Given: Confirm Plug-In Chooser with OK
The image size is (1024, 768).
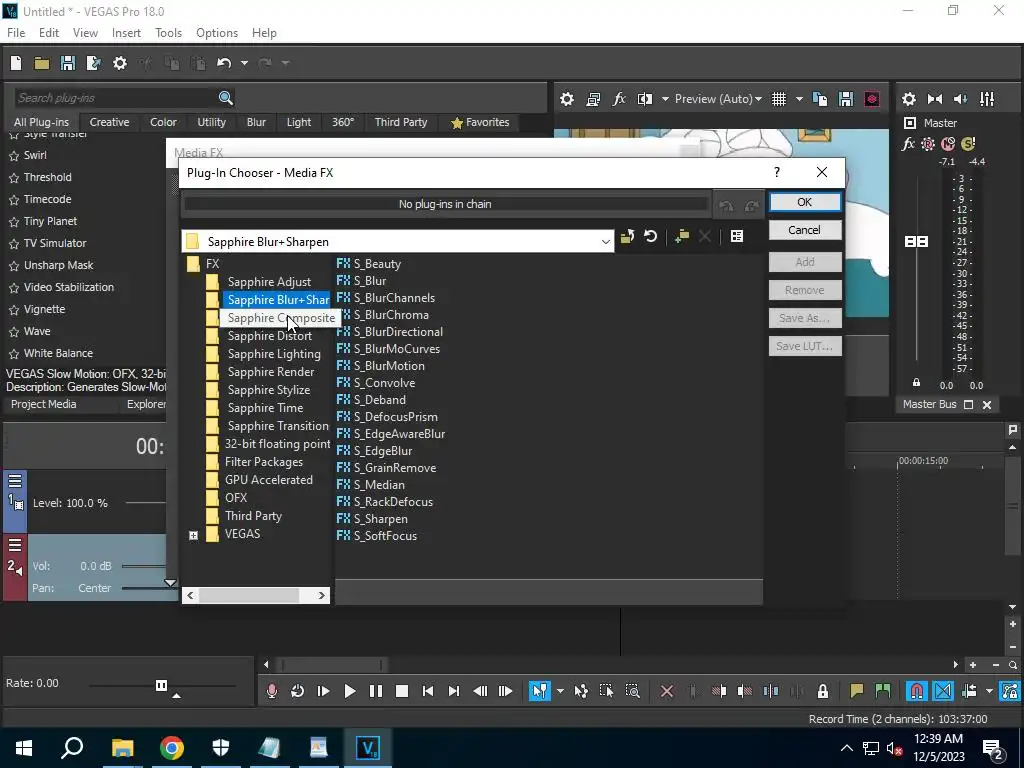Looking at the screenshot, I should pos(805,202).
